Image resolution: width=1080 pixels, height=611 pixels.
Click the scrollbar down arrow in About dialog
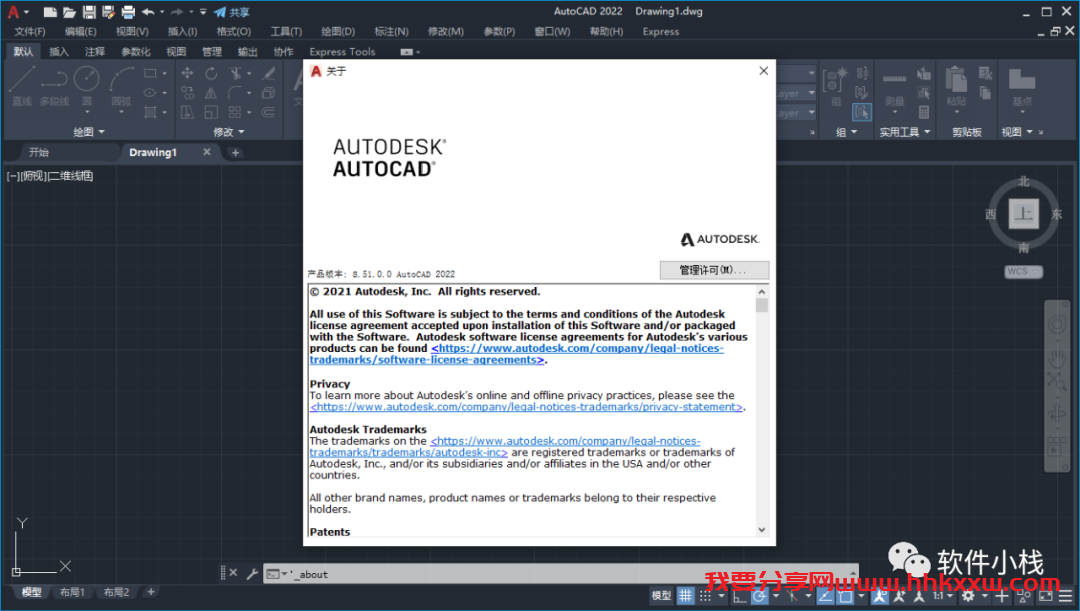[762, 530]
